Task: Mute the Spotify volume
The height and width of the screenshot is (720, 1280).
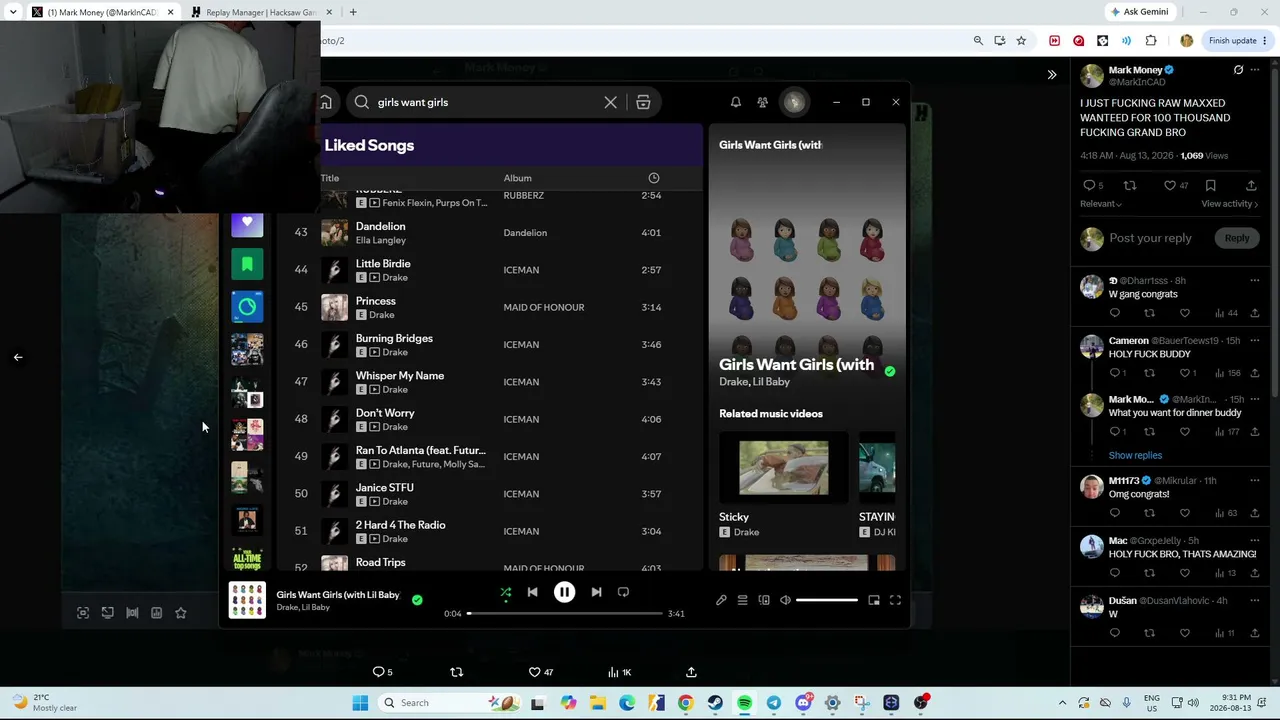Action: pos(785,600)
